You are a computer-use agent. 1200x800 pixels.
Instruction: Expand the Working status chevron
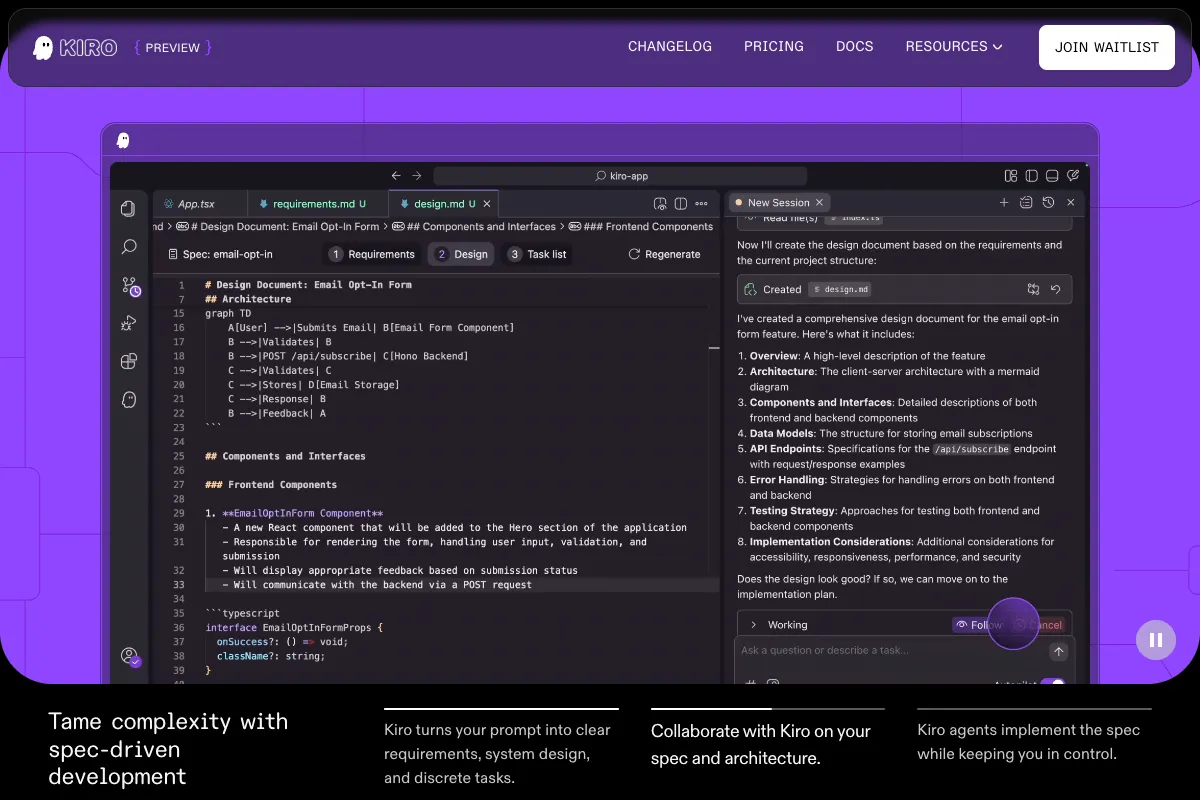click(754, 625)
